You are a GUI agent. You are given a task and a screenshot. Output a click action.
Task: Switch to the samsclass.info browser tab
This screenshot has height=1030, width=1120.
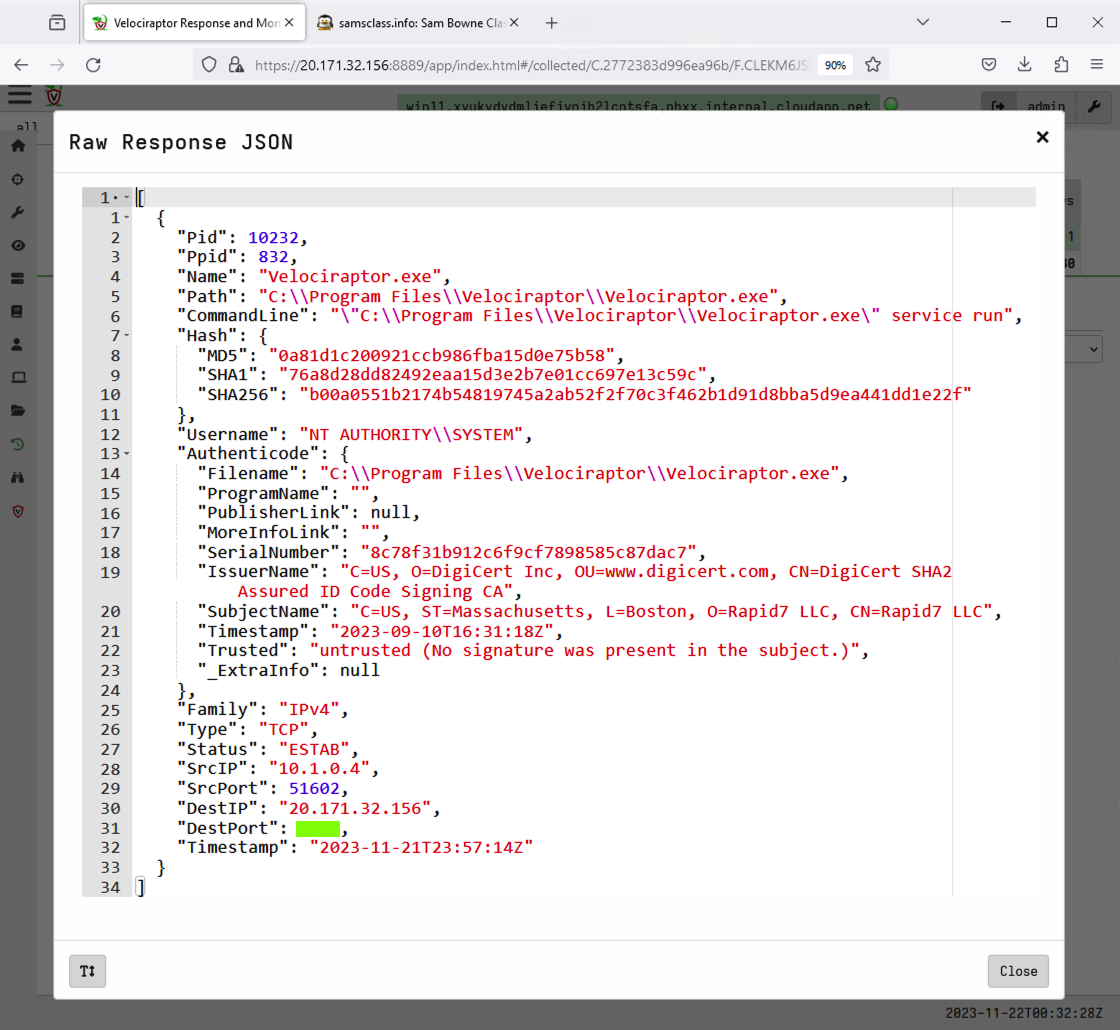[416, 23]
